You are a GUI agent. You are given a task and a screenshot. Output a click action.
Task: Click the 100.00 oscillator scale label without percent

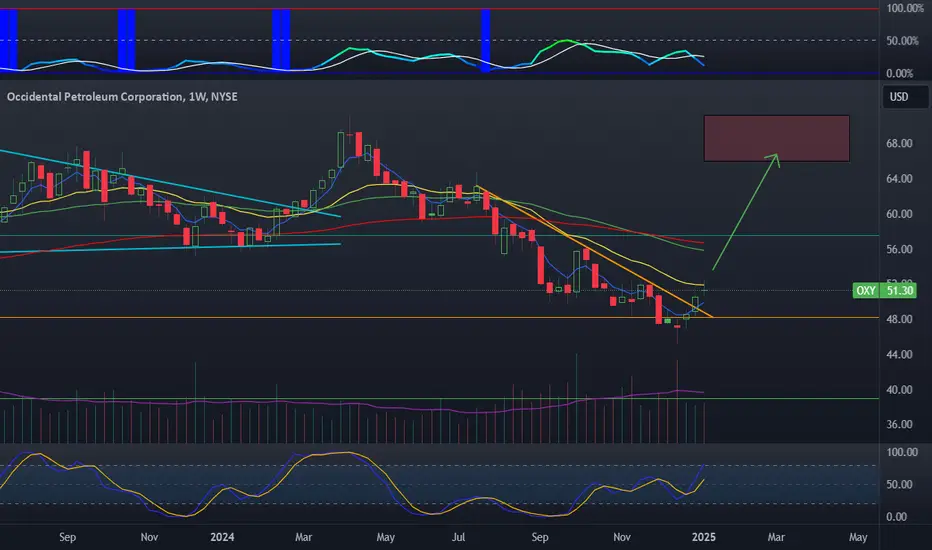[902, 452]
